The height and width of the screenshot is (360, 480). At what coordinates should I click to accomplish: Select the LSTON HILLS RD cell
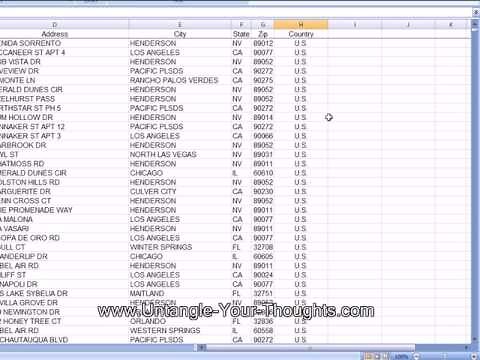(64, 182)
